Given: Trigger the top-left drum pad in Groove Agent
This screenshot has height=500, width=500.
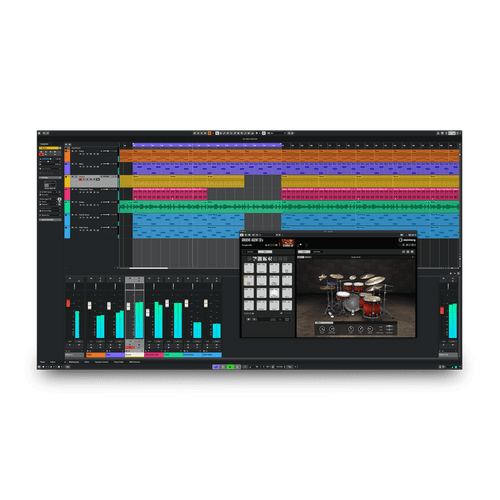Looking at the screenshot, I should point(249,268).
